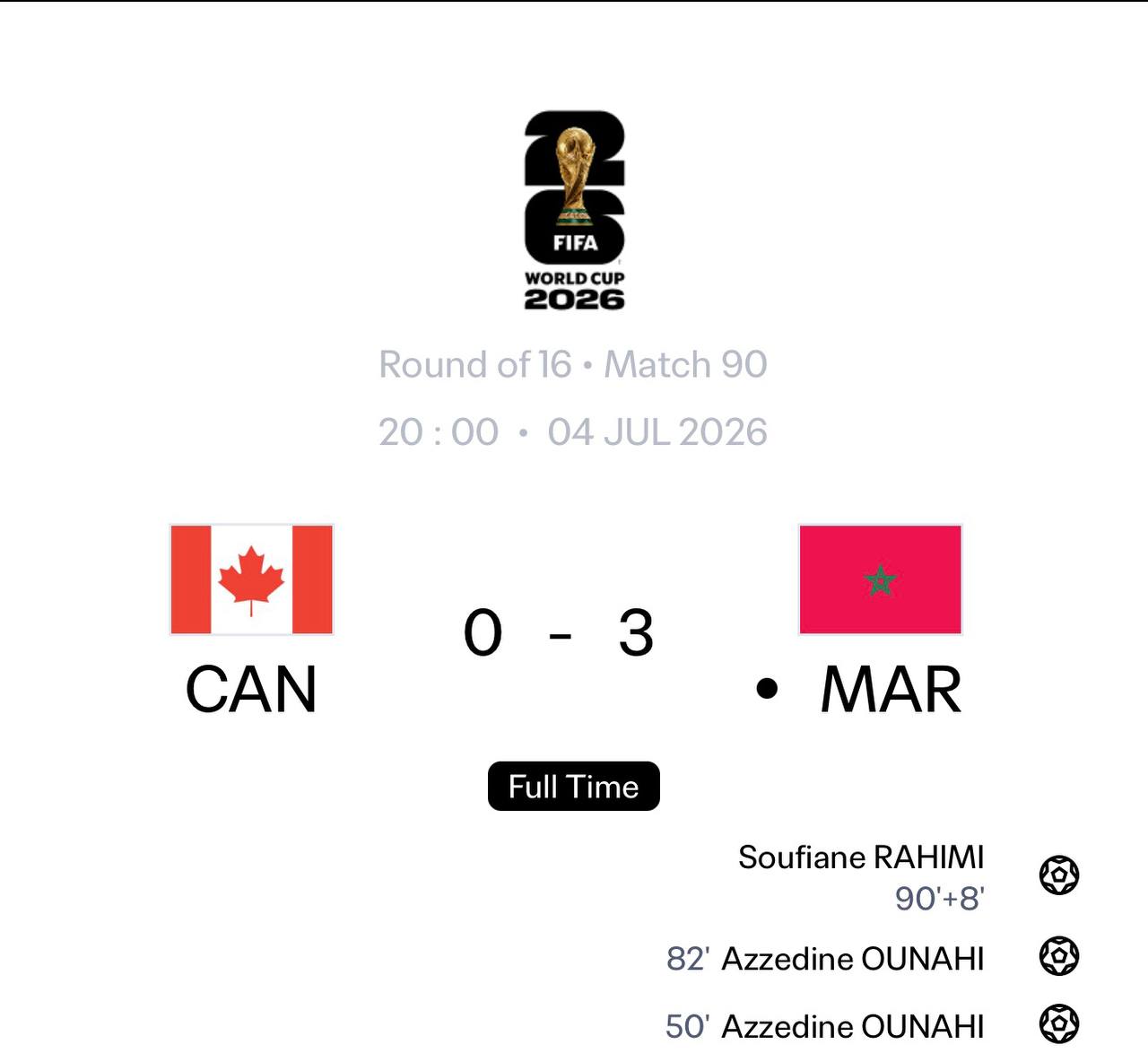The height and width of the screenshot is (1062, 1148).
Task: Click the ball icon for the 82' goal
Action: 1058,956
